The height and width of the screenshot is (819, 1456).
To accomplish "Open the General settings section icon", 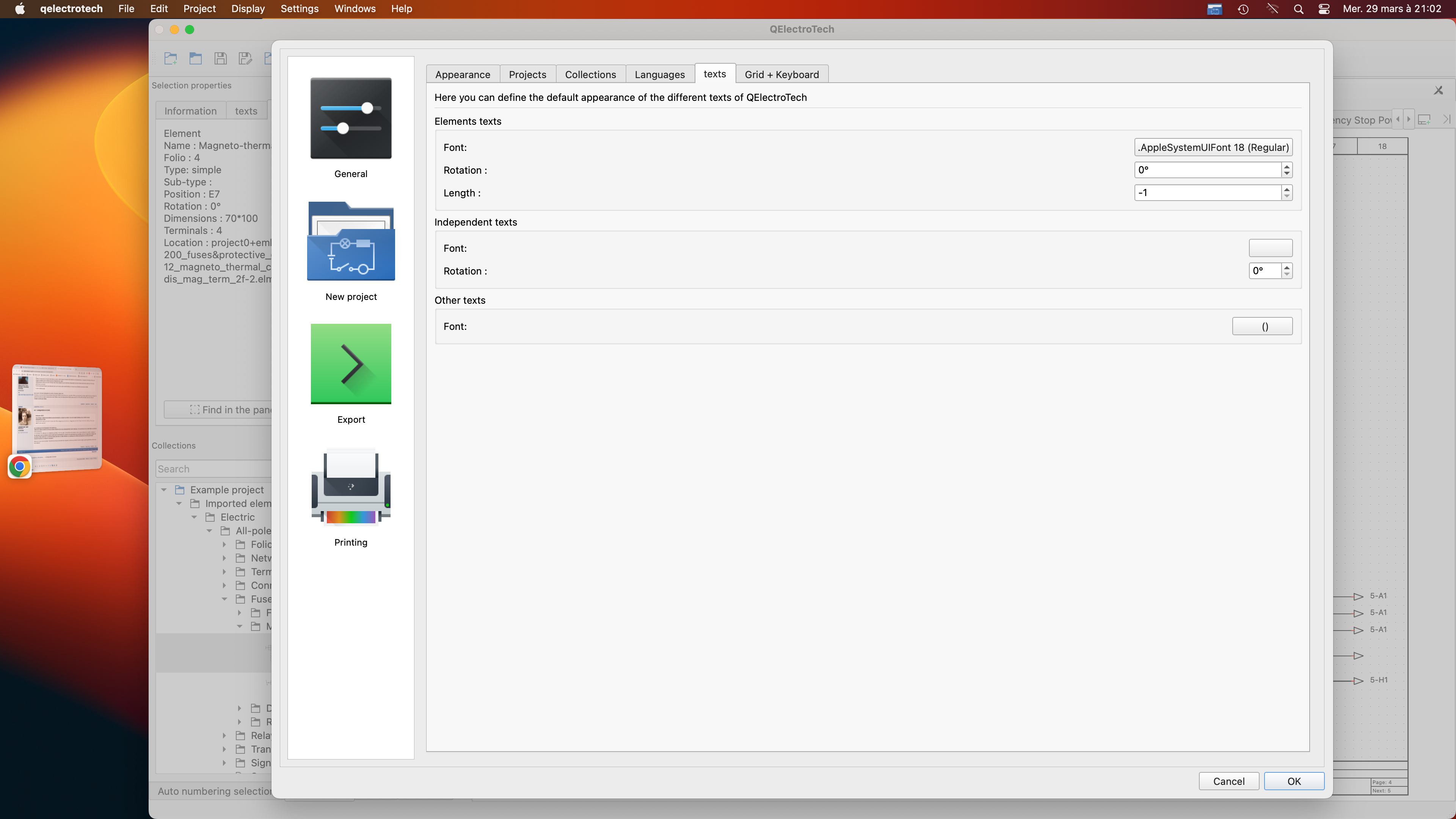I will click(x=350, y=118).
